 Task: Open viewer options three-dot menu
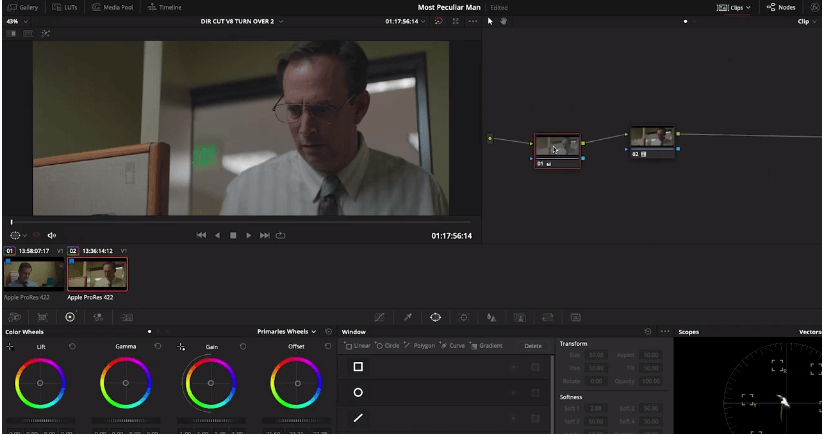(473, 22)
